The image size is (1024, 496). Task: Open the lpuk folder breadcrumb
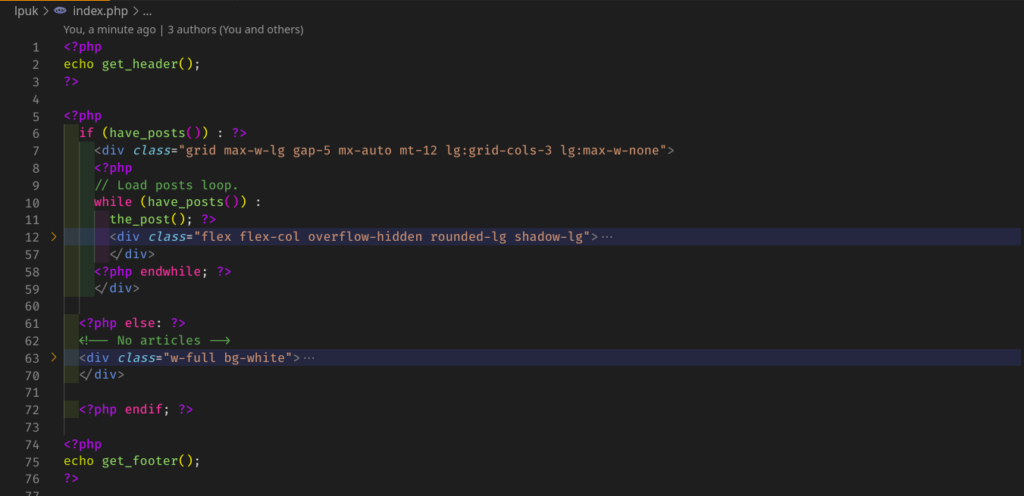[25, 11]
